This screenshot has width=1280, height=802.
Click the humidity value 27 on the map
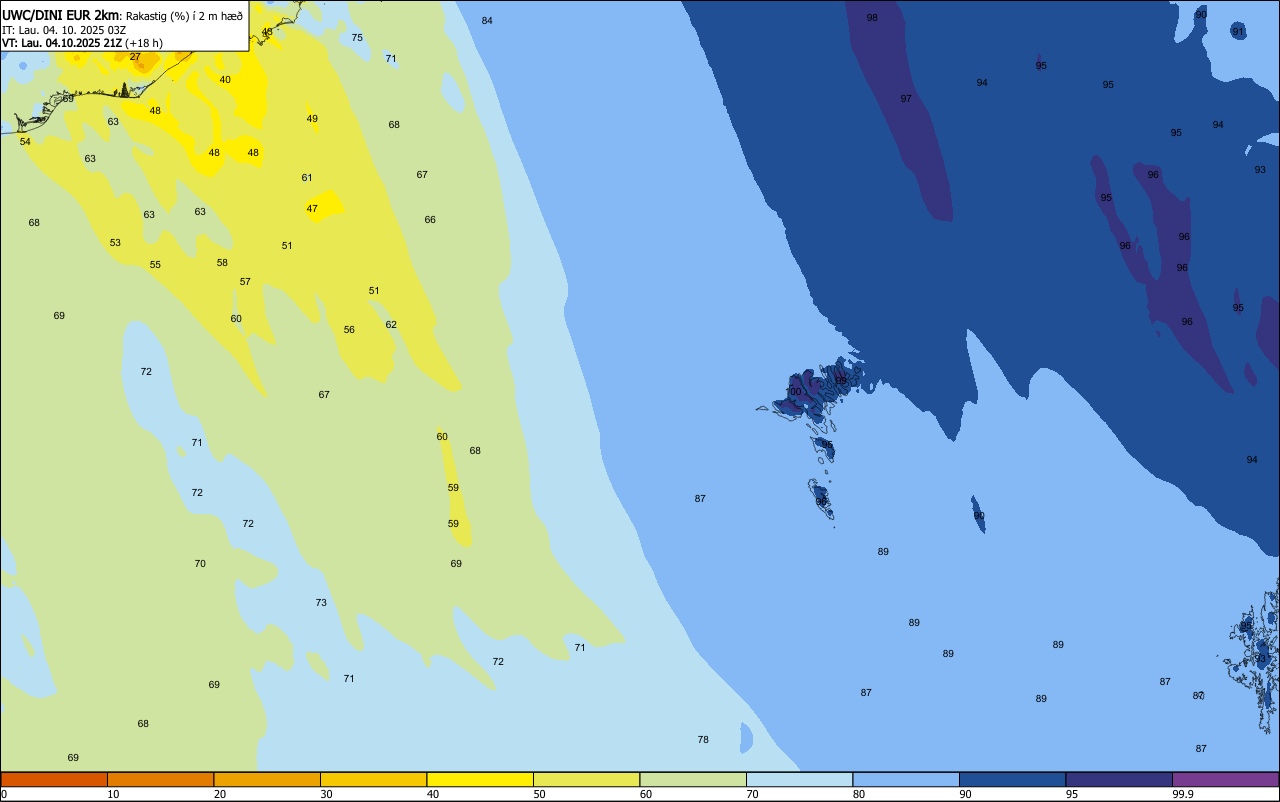point(135,56)
